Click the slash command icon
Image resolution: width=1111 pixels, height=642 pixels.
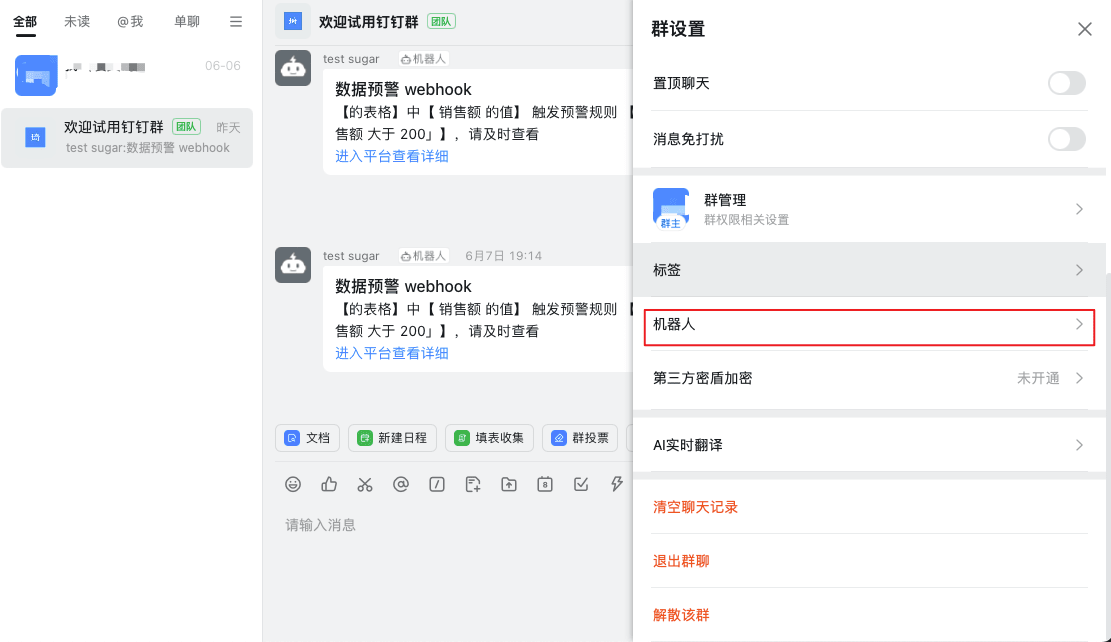click(x=436, y=484)
